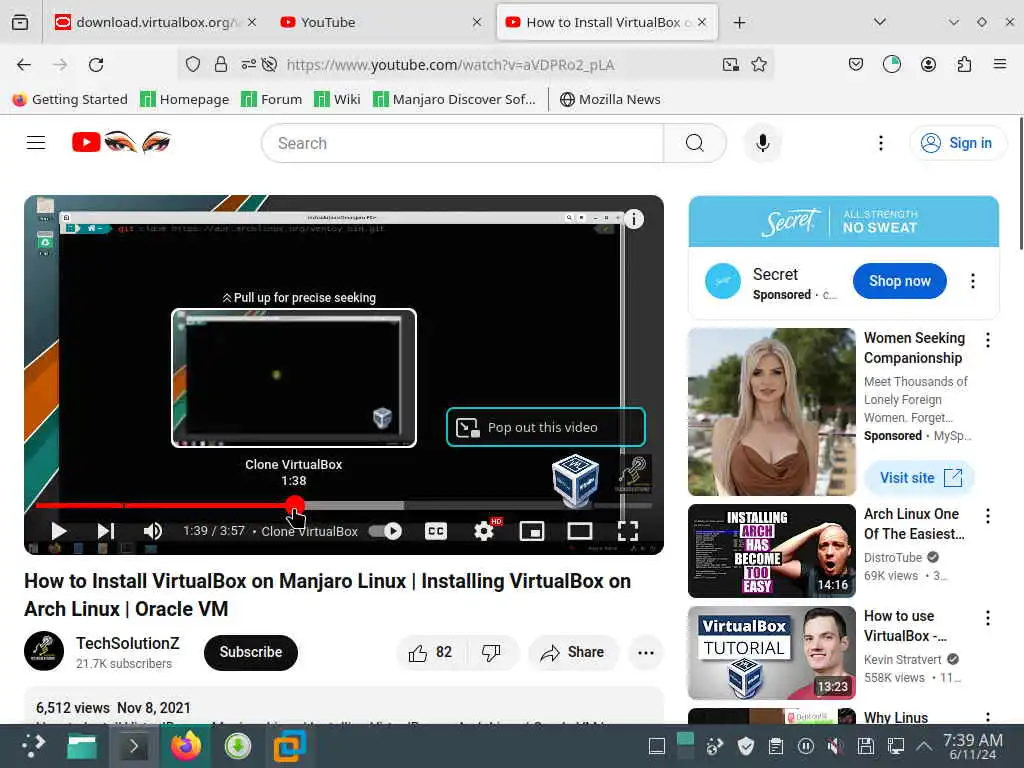
Task: Open VirtualBox icon in taskbar
Action: pyautogui.click(x=289, y=746)
